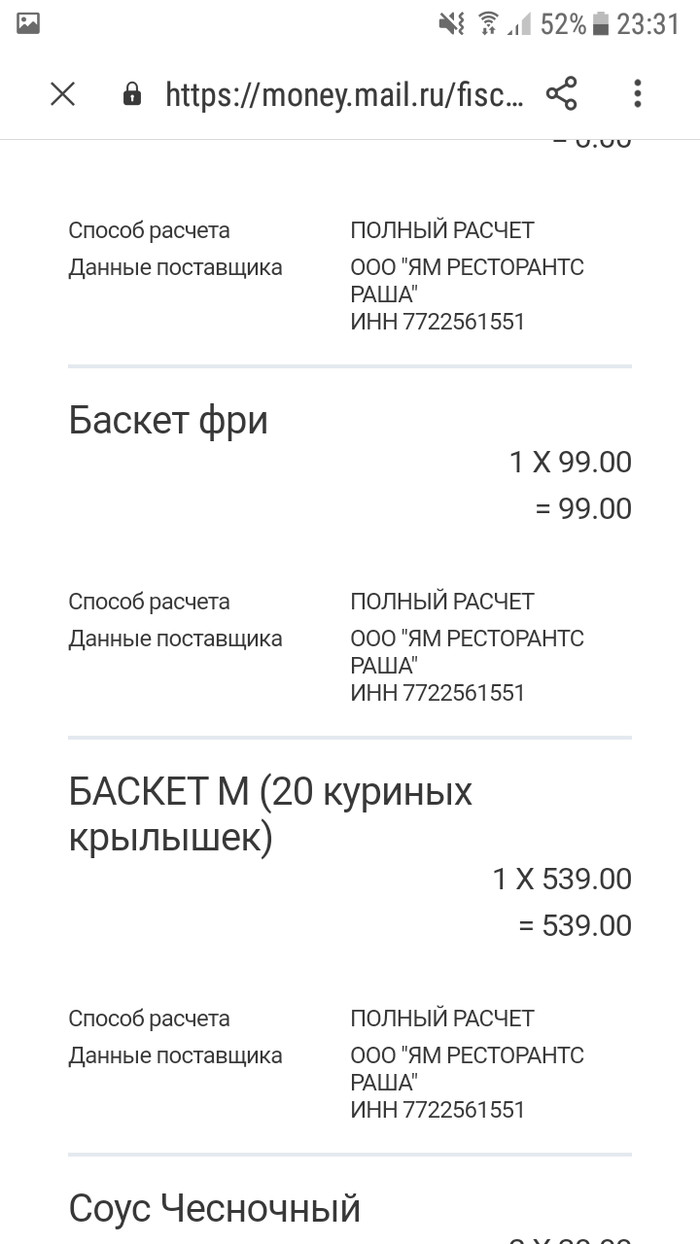Tap the "= 99.00" total for Баскет фри
Image resolution: width=700 pixels, height=1244 pixels.
(x=583, y=509)
